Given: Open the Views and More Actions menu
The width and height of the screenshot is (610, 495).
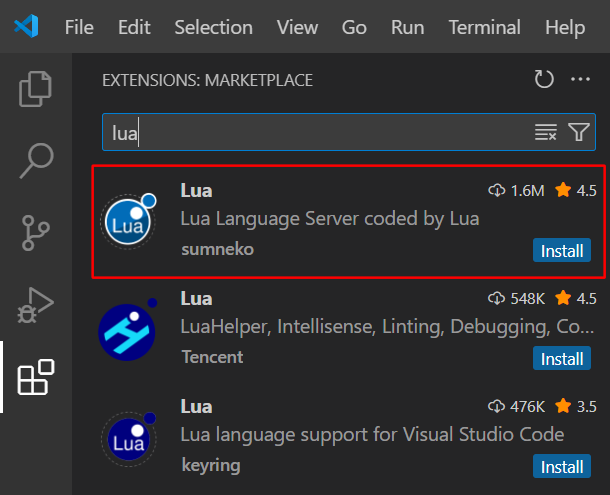Looking at the screenshot, I should click(580, 79).
